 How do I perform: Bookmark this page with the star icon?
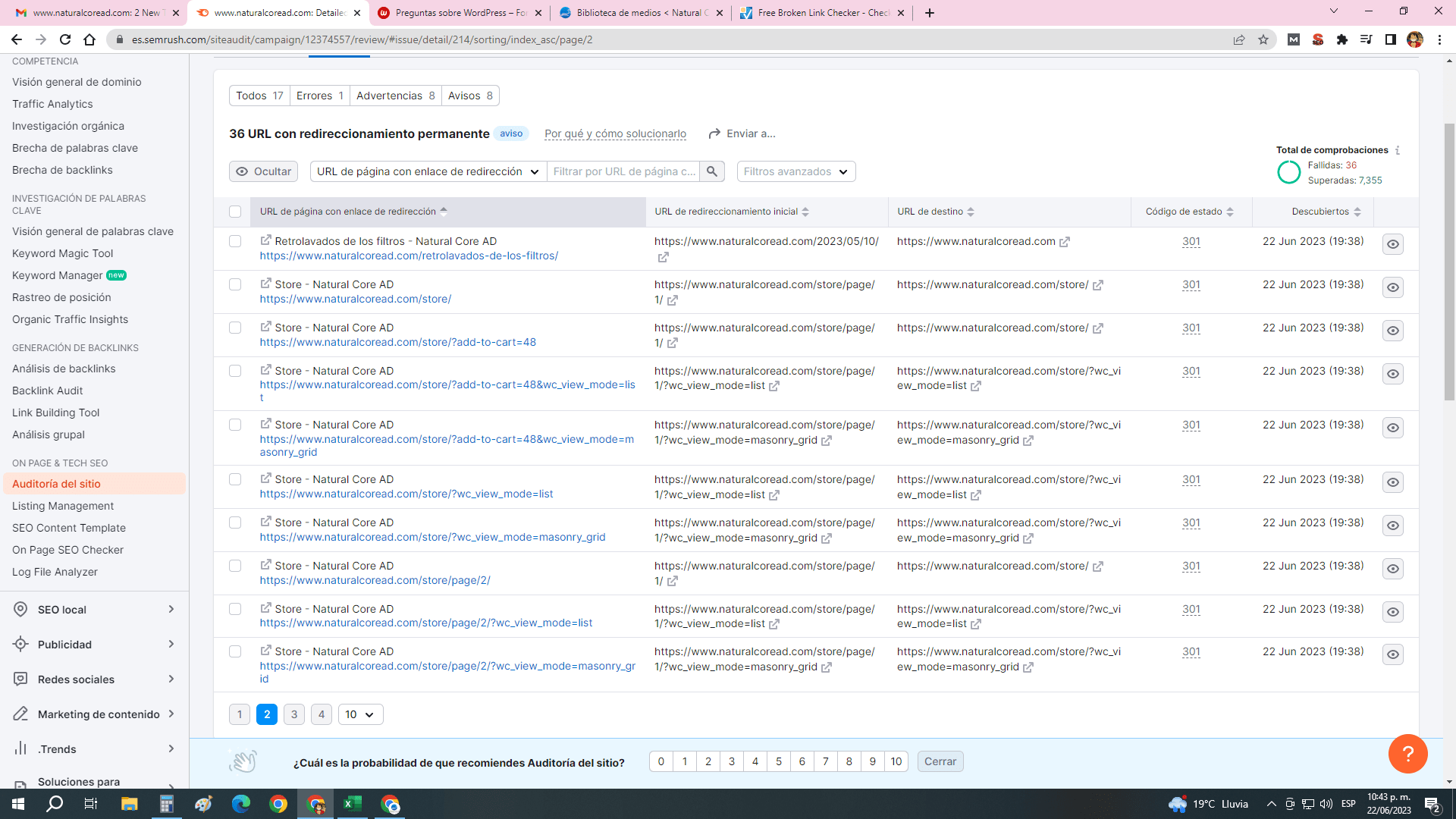[x=1263, y=39]
